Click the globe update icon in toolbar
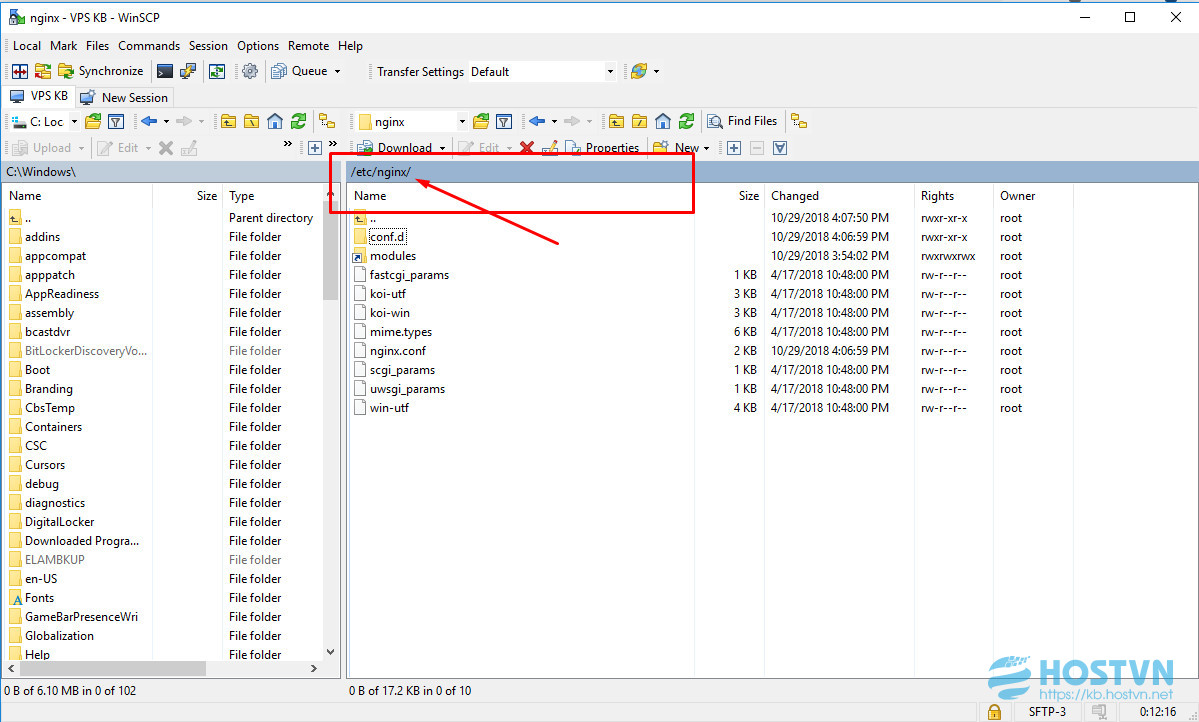The image size is (1199, 722). click(x=639, y=71)
